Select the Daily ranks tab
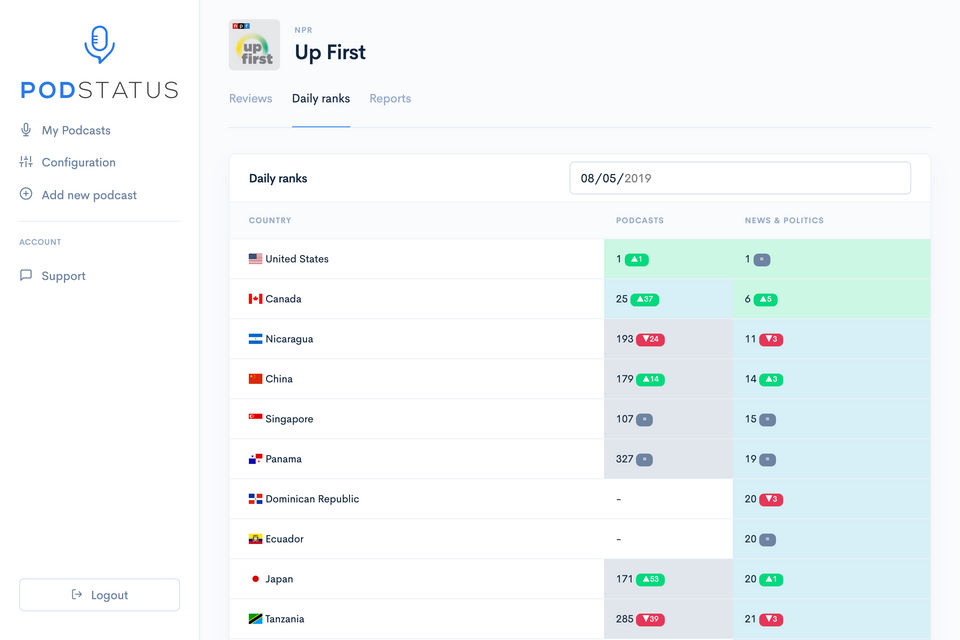The image size is (960, 640). pos(321,99)
